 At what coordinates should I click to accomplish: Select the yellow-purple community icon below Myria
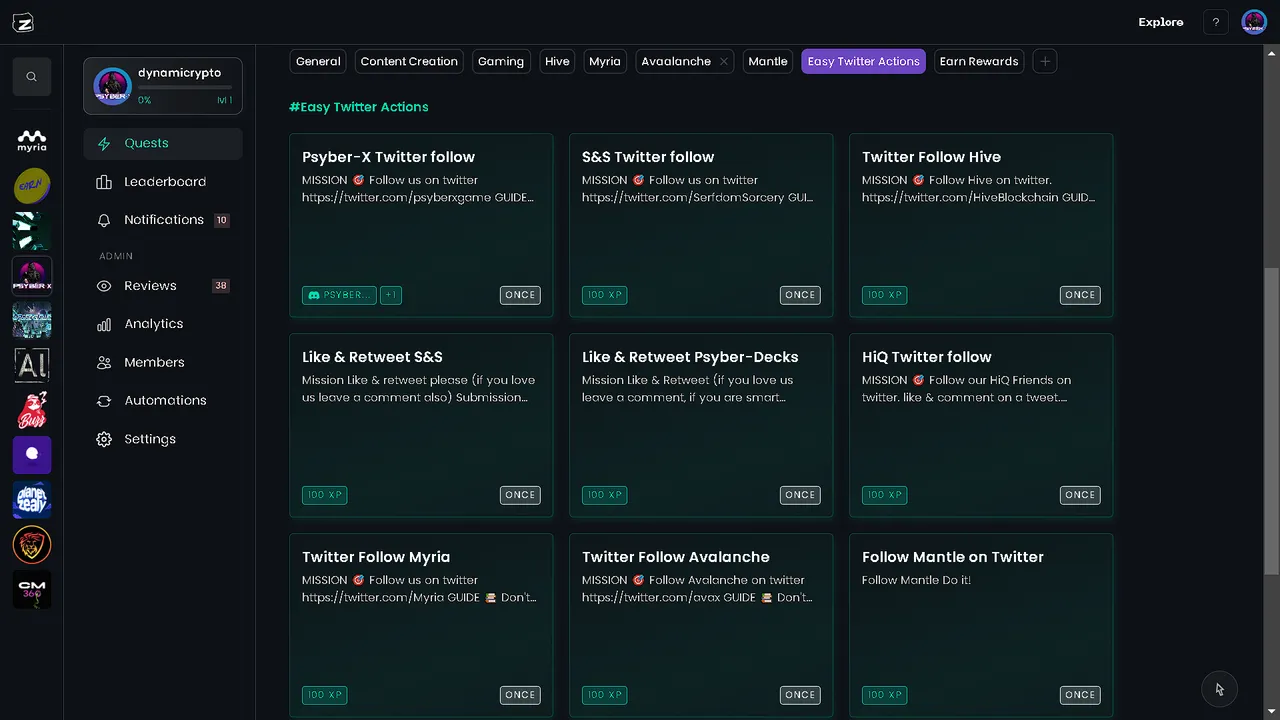pos(32,185)
